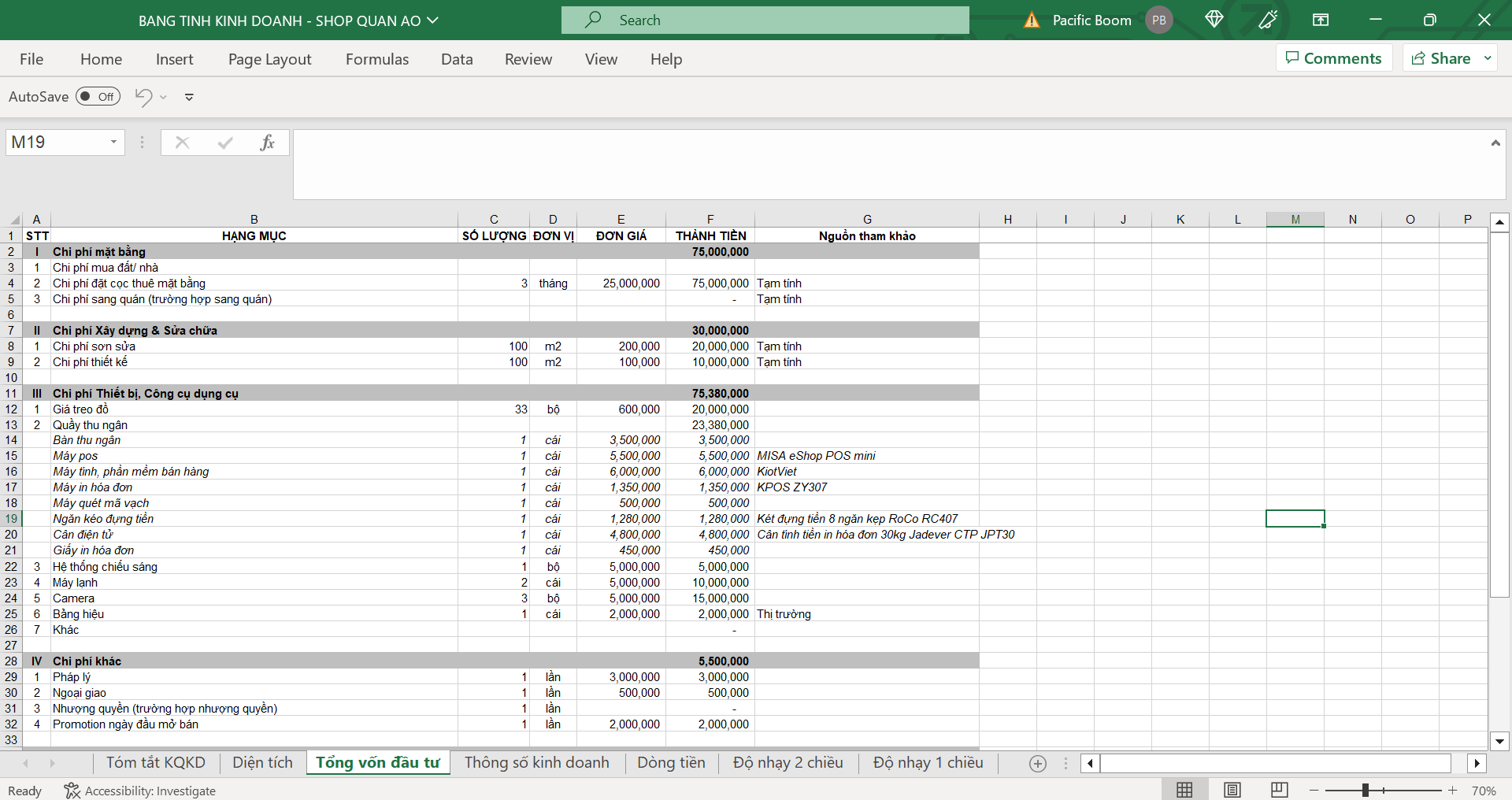Switch to the Dòng tiền sheet tab

click(671, 762)
